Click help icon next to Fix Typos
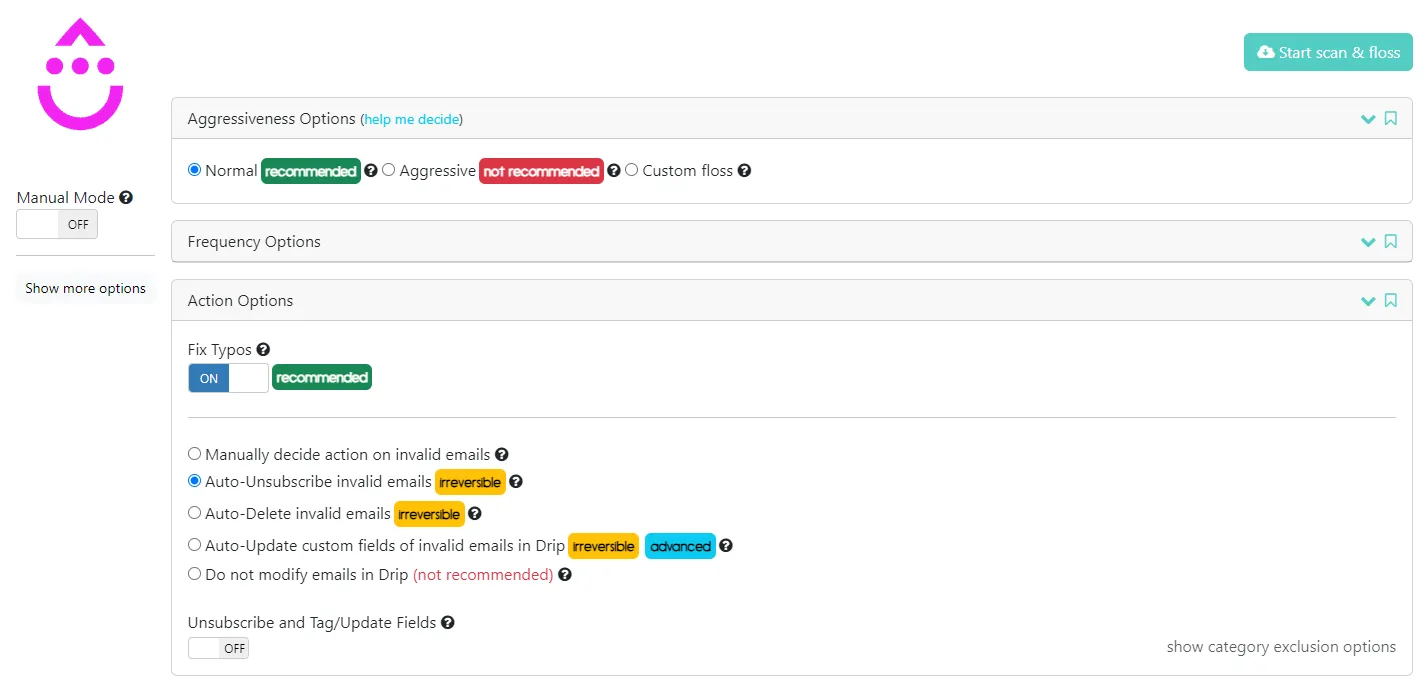This screenshot has height=688, width=1425. pos(263,350)
